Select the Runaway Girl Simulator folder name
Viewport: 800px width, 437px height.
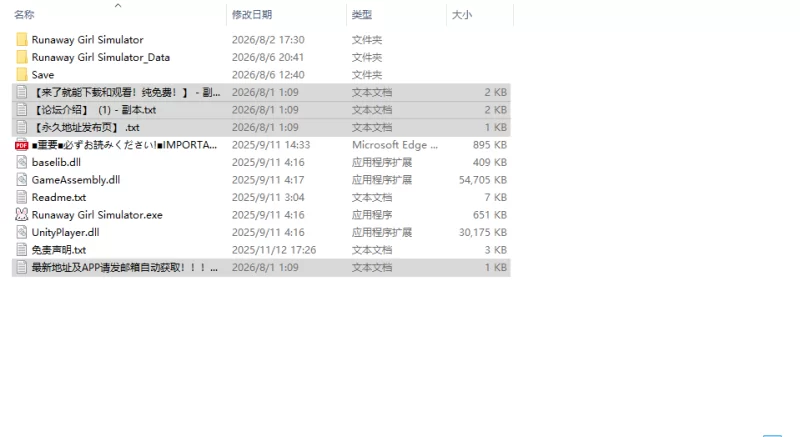[x=87, y=40]
